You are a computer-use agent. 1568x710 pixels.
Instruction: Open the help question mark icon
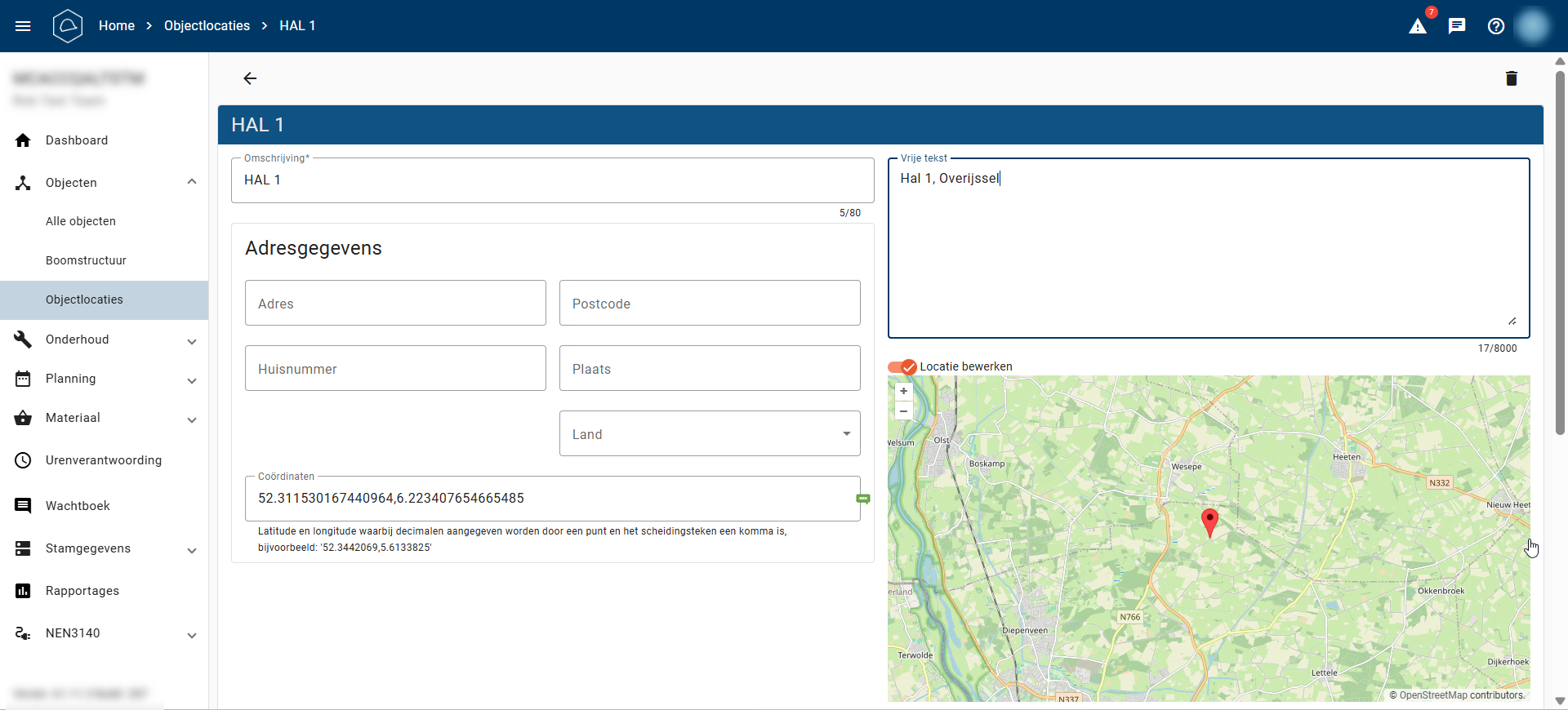click(x=1496, y=26)
